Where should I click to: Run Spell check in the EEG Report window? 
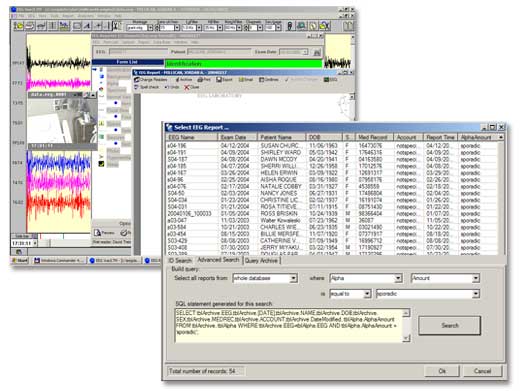(147, 87)
